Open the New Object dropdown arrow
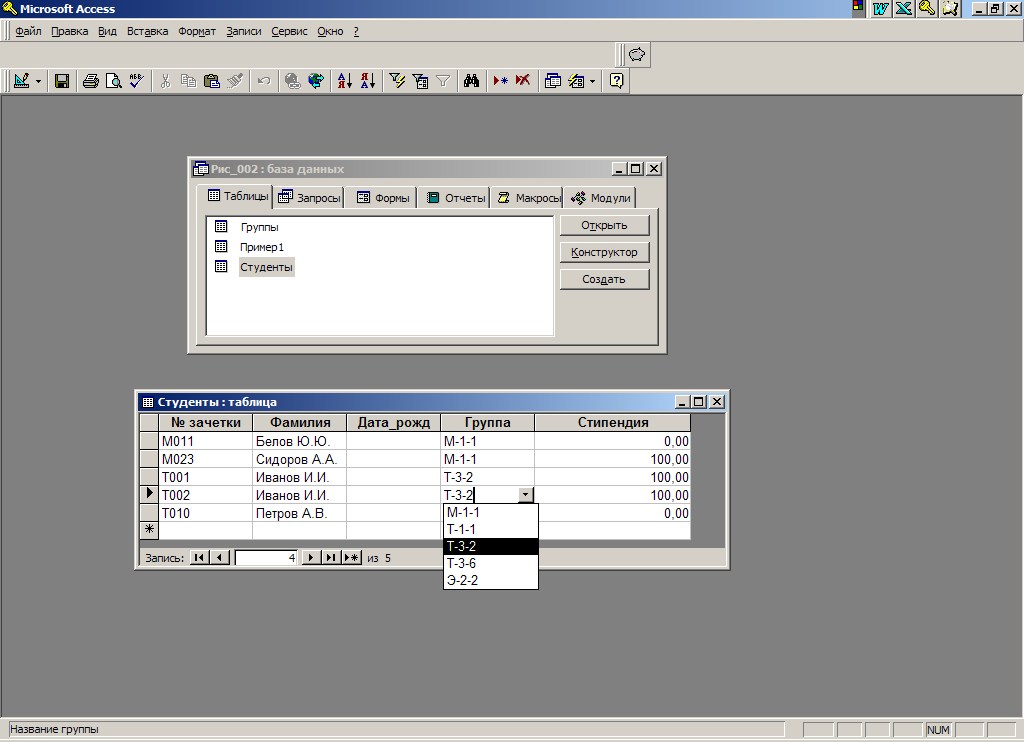 (592, 81)
